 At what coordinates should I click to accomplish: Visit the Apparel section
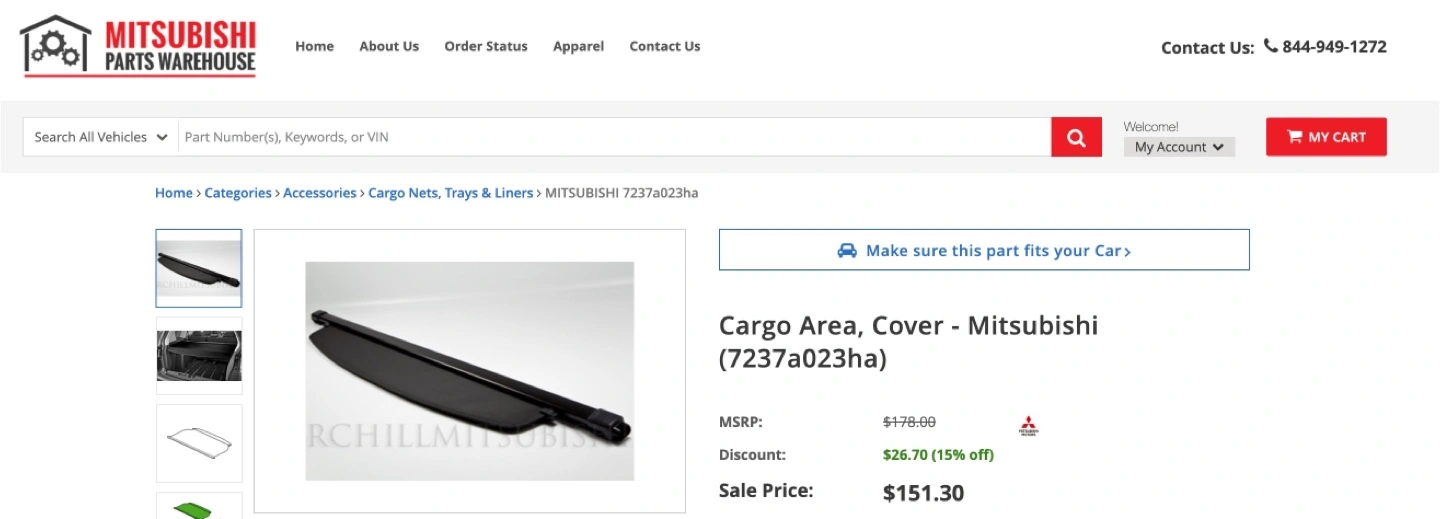point(578,46)
